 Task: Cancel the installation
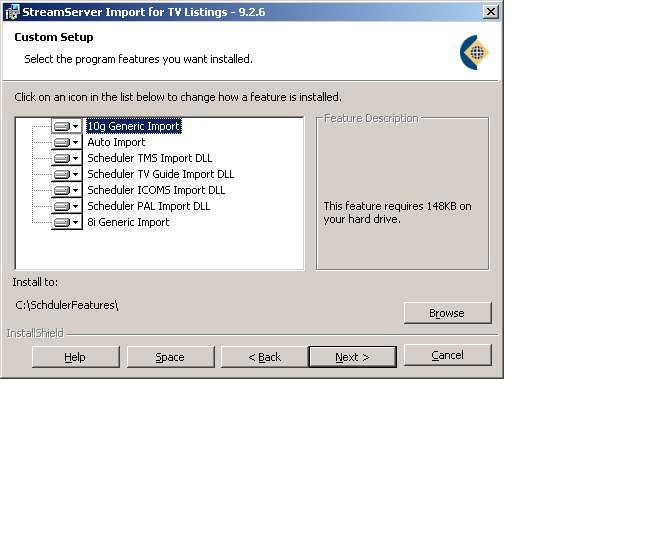pos(447,355)
